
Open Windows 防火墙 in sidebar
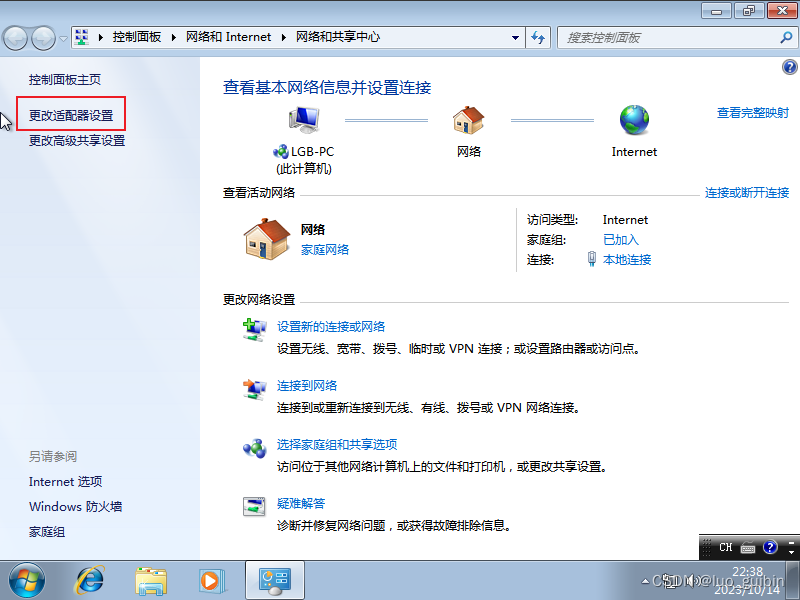[x=76, y=507]
